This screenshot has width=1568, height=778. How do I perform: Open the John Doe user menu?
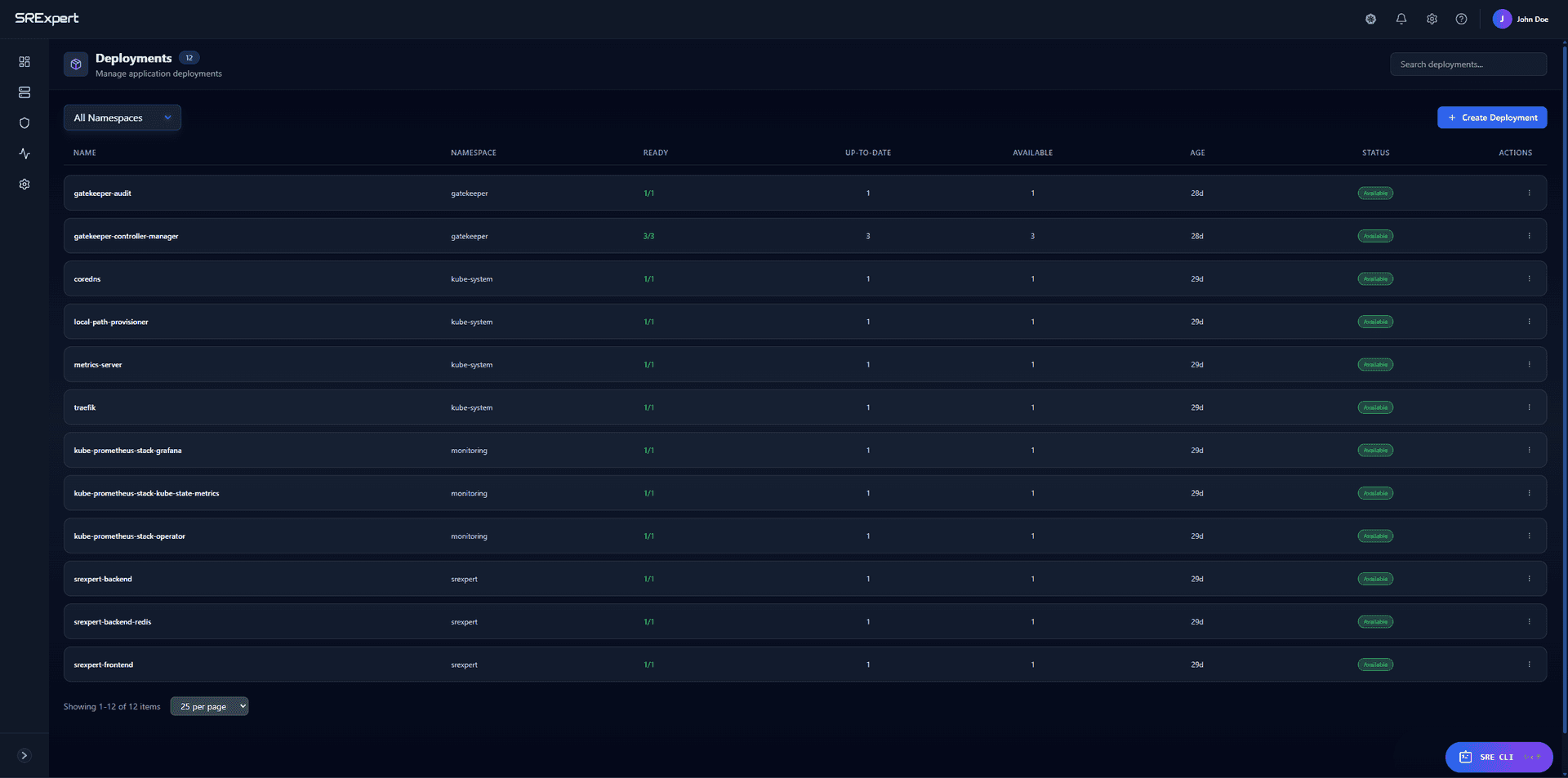click(x=1520, y=19)
